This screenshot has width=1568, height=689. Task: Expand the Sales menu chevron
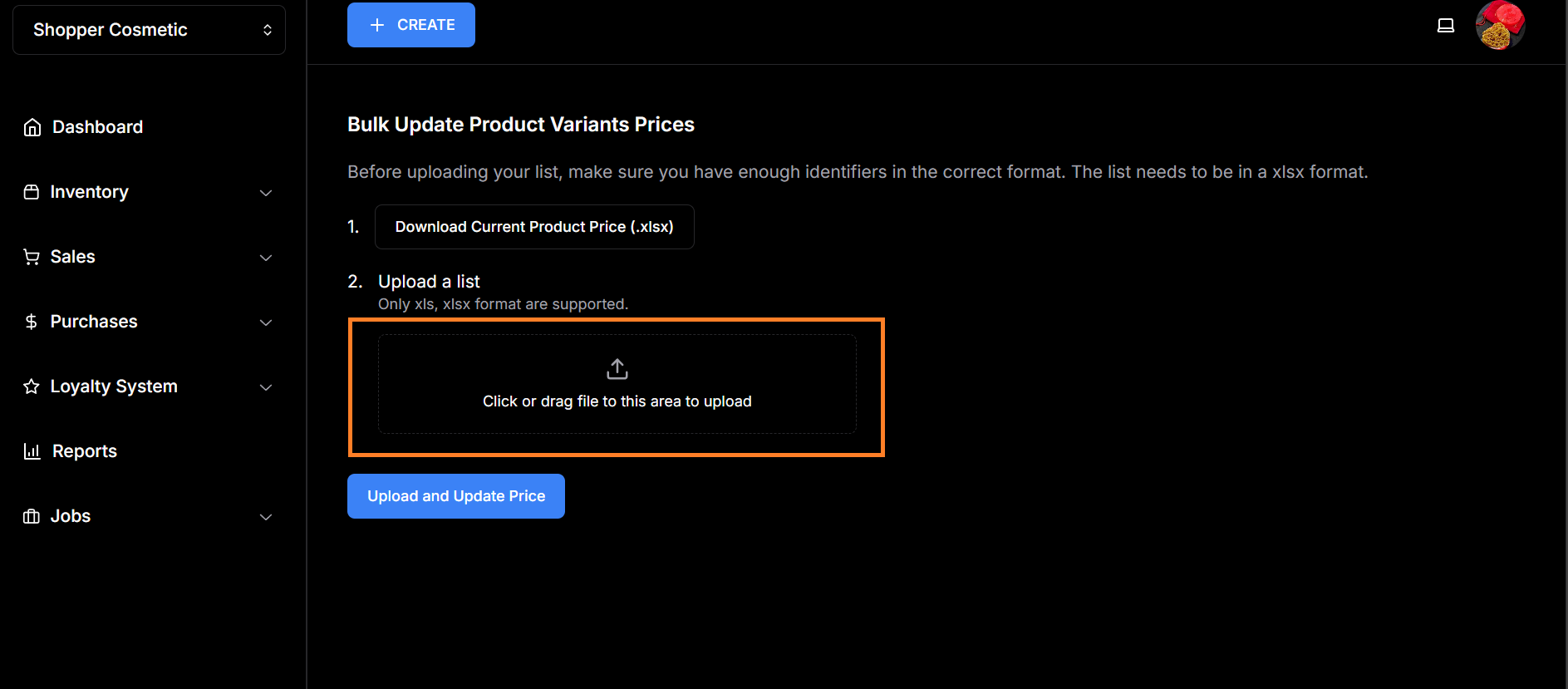(x=266, y=258)
